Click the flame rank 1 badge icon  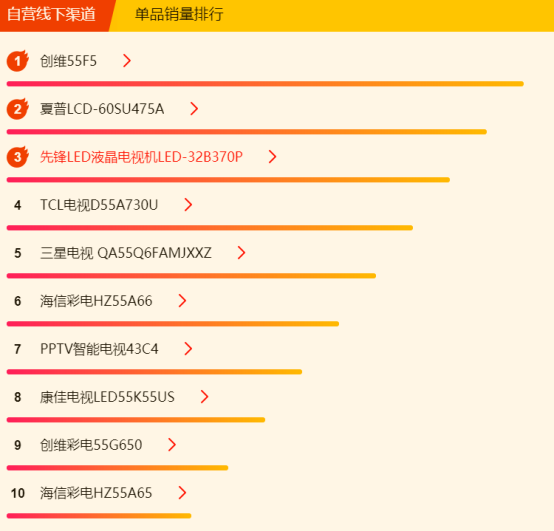pyautogui.click(x=18, y=61)
